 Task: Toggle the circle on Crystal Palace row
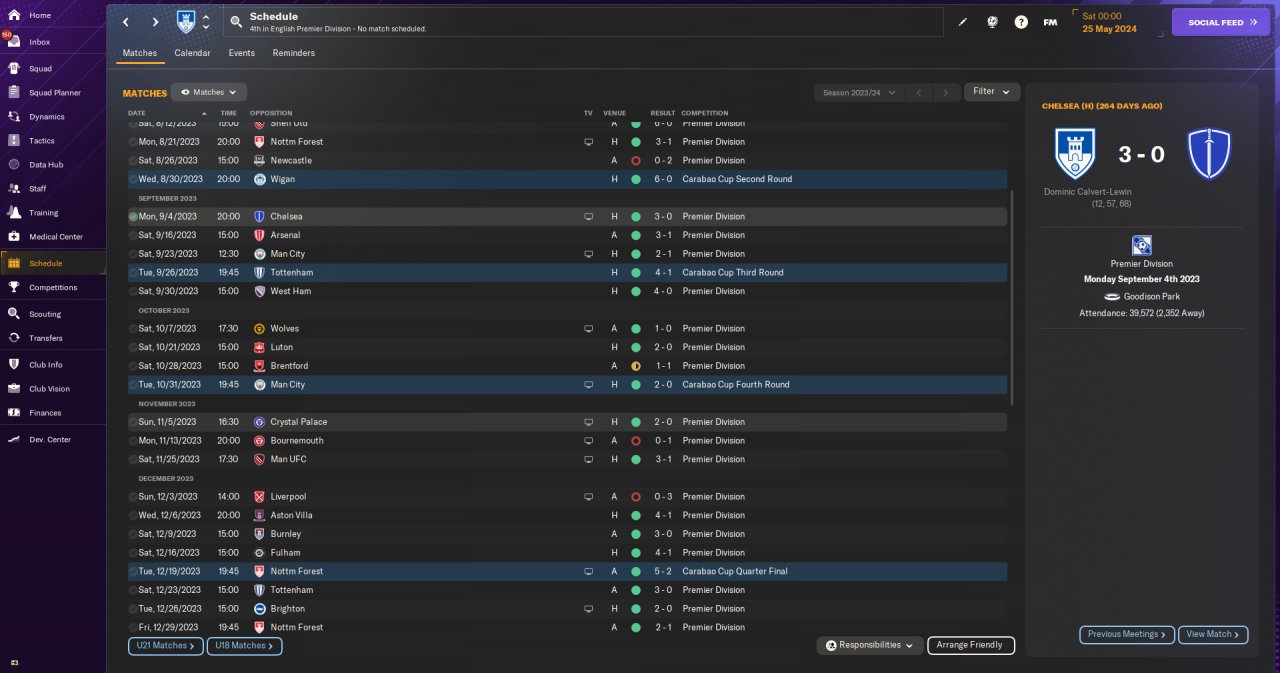tap(133, 422)
